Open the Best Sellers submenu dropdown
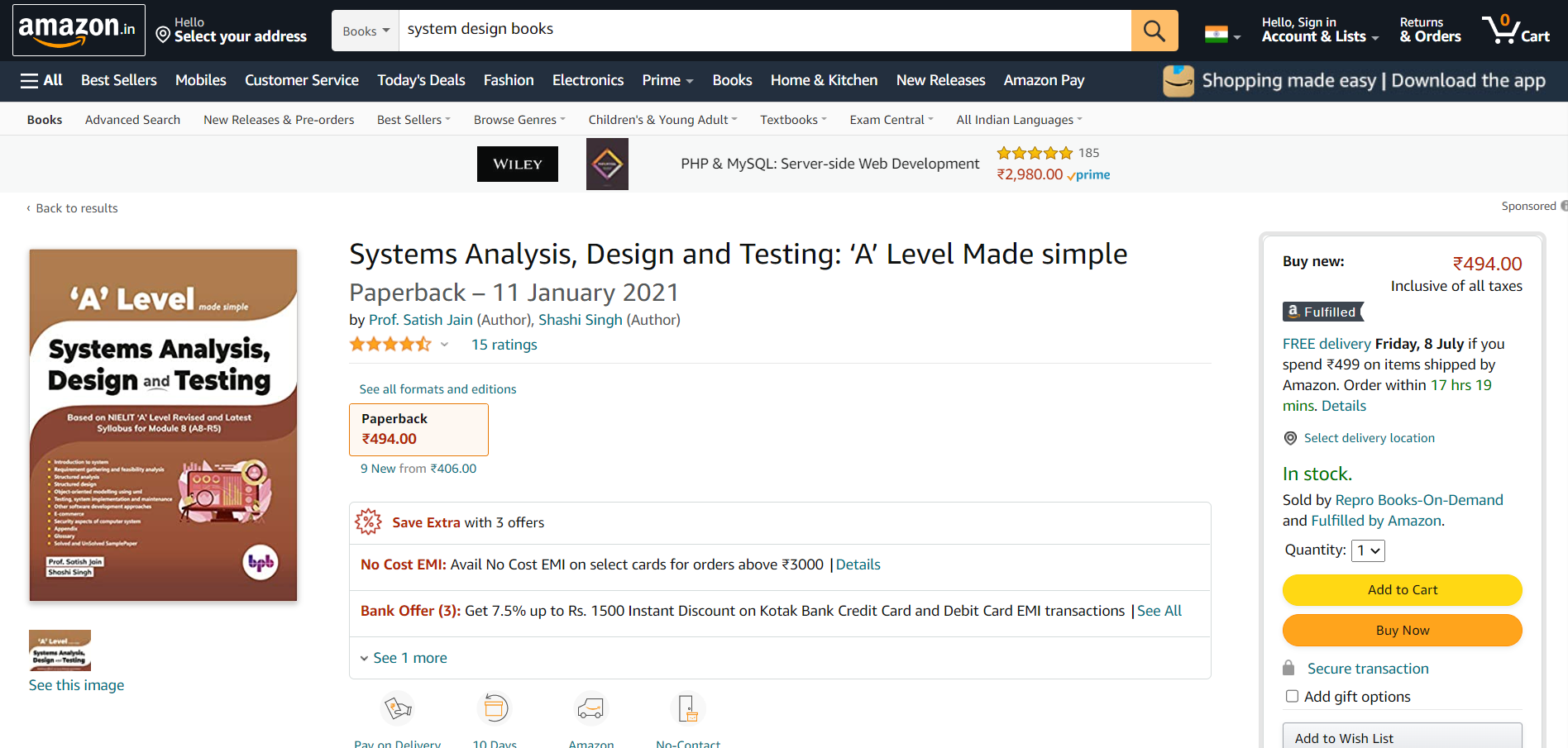Screen dimensions: 1568x748 coord(414,120)
